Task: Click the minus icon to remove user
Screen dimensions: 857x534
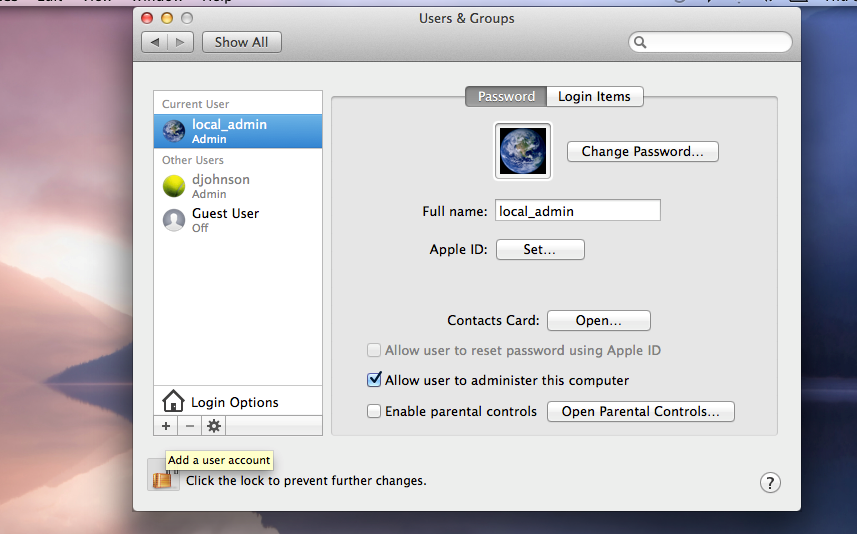Action: coord(190,426)
